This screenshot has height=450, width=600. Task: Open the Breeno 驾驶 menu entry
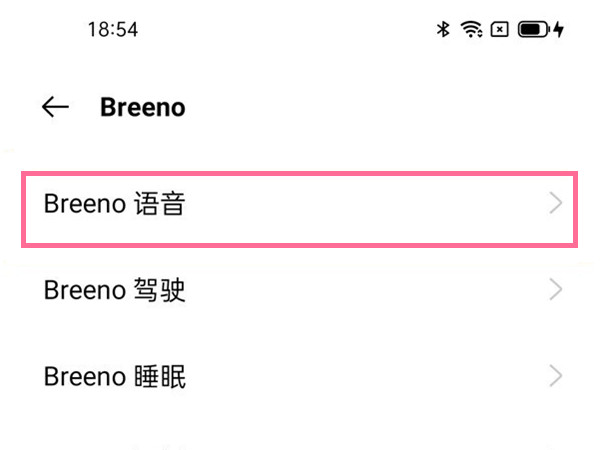point(300,291)
